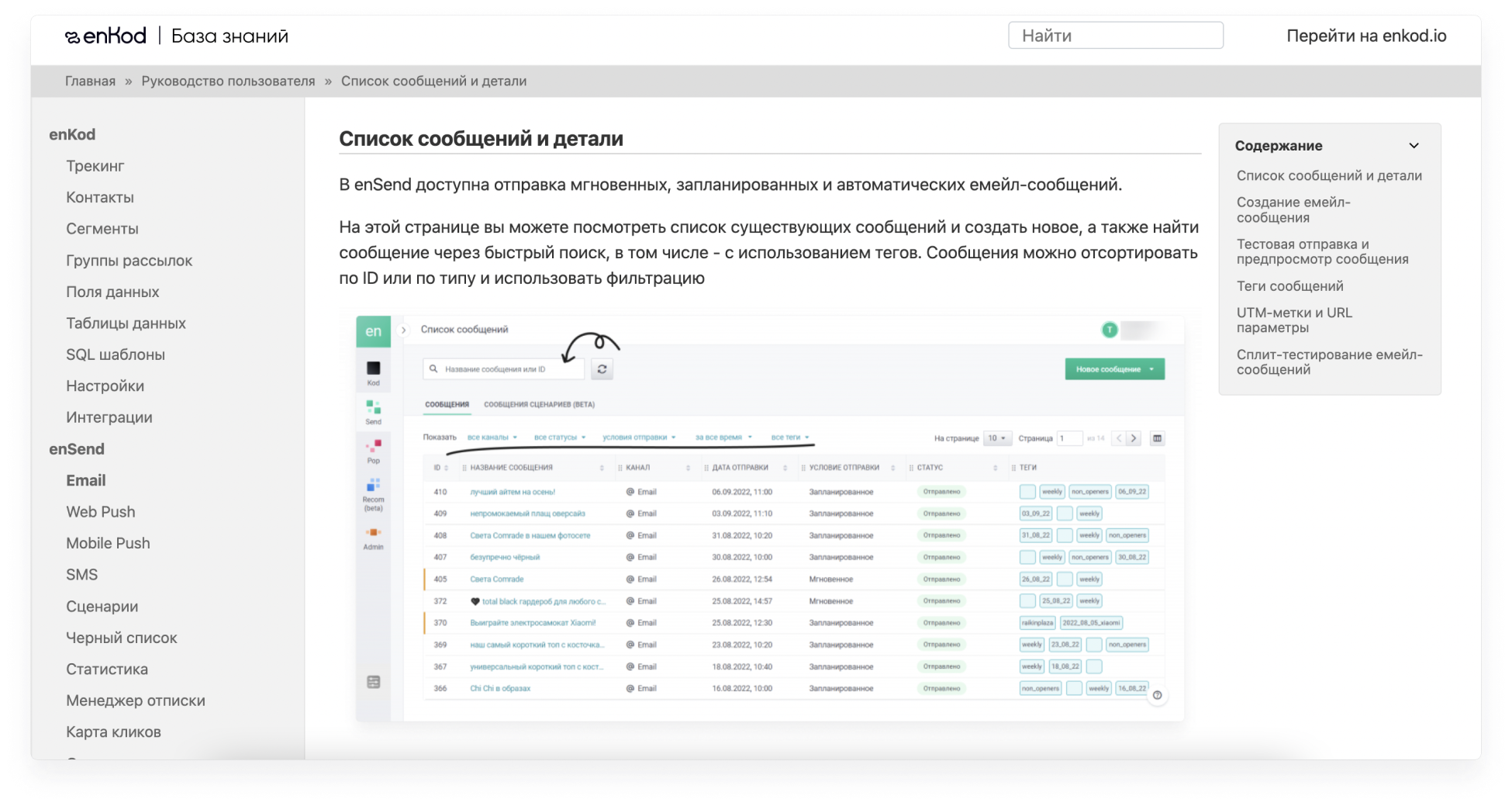Go to 'Теги сообщений' in contents
The image size is (1512, 806).
point(1289,286)
